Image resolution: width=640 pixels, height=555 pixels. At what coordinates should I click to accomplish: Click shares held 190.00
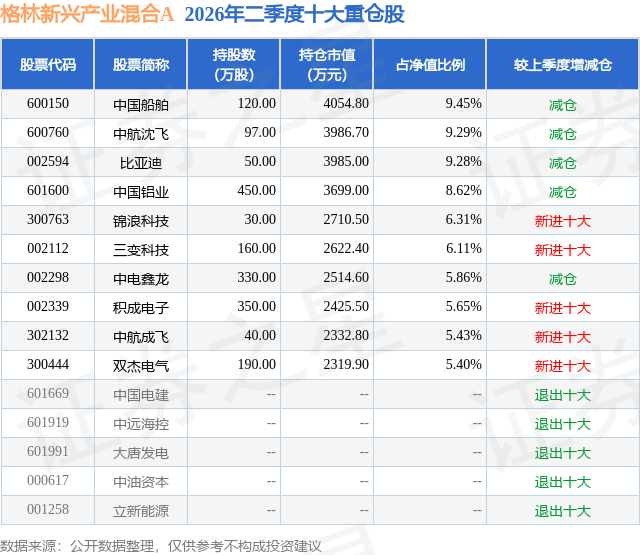click(x=257, y=364)
